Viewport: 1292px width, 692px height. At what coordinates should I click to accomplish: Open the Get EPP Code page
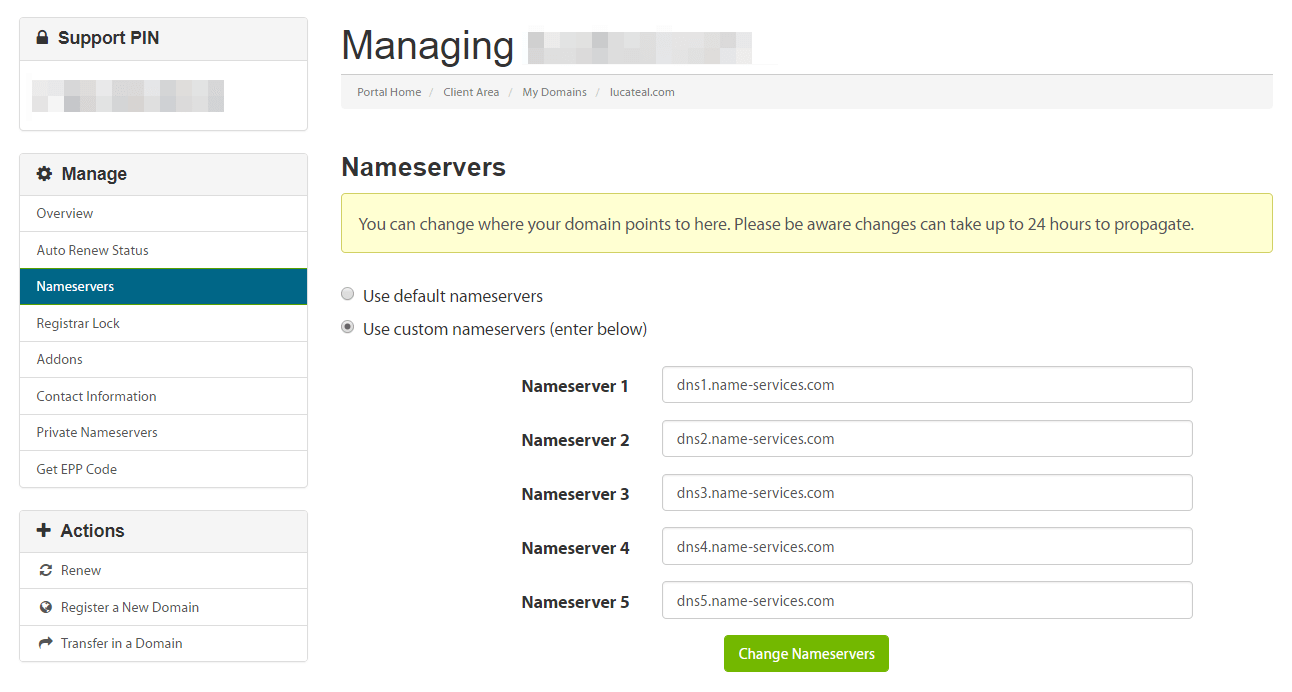coord(76,469)
